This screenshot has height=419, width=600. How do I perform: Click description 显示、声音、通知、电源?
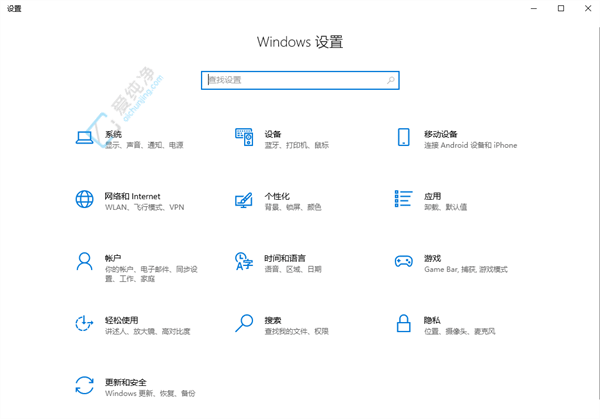[144, 145]
